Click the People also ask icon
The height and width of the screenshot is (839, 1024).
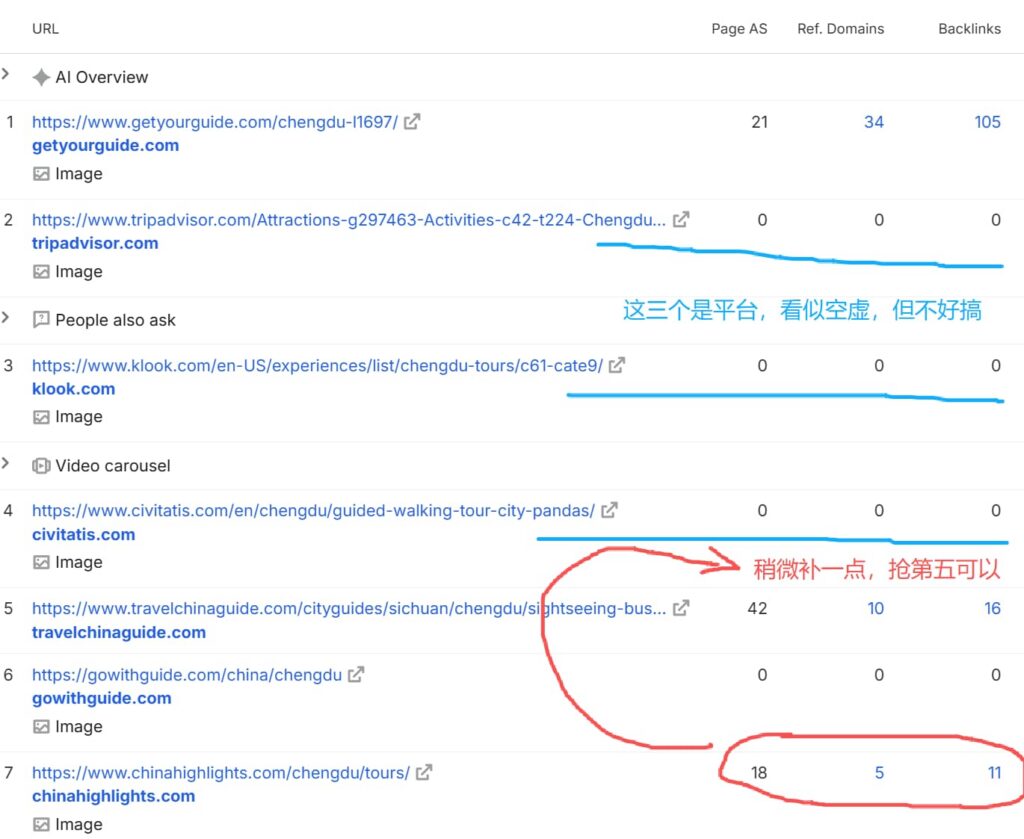pyautogui.click(x=41, y=320)
